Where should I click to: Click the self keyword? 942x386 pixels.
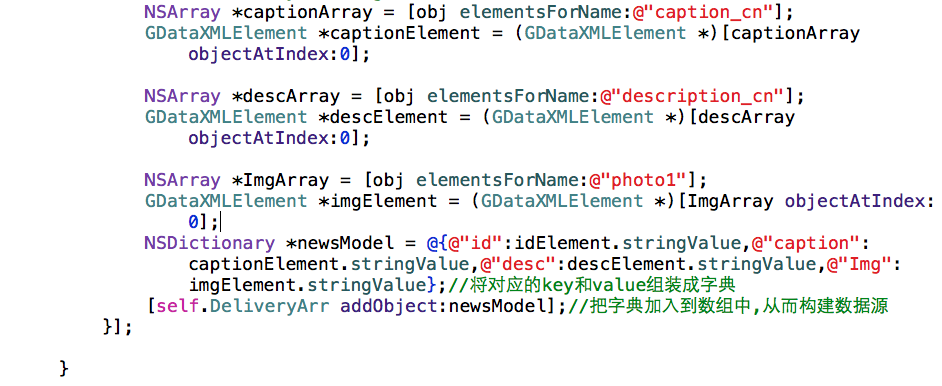point(177,307)
